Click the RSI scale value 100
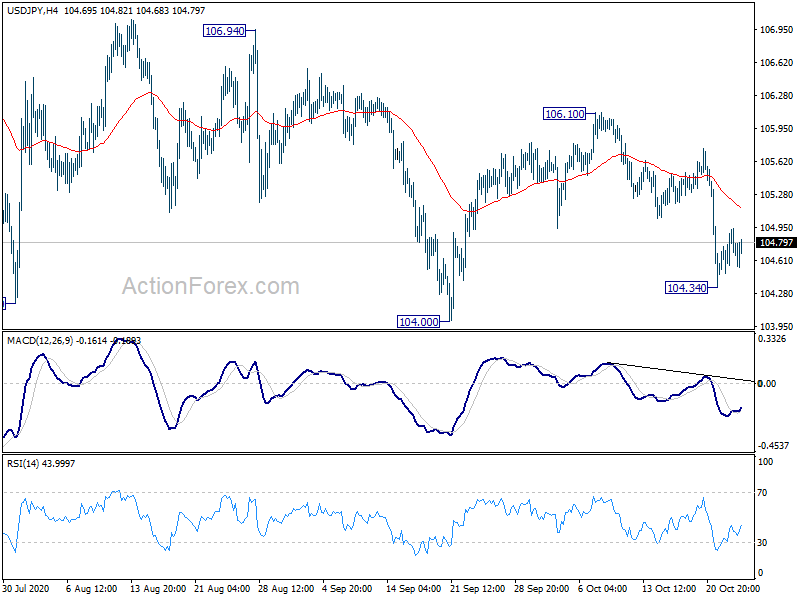 point(766,462)
